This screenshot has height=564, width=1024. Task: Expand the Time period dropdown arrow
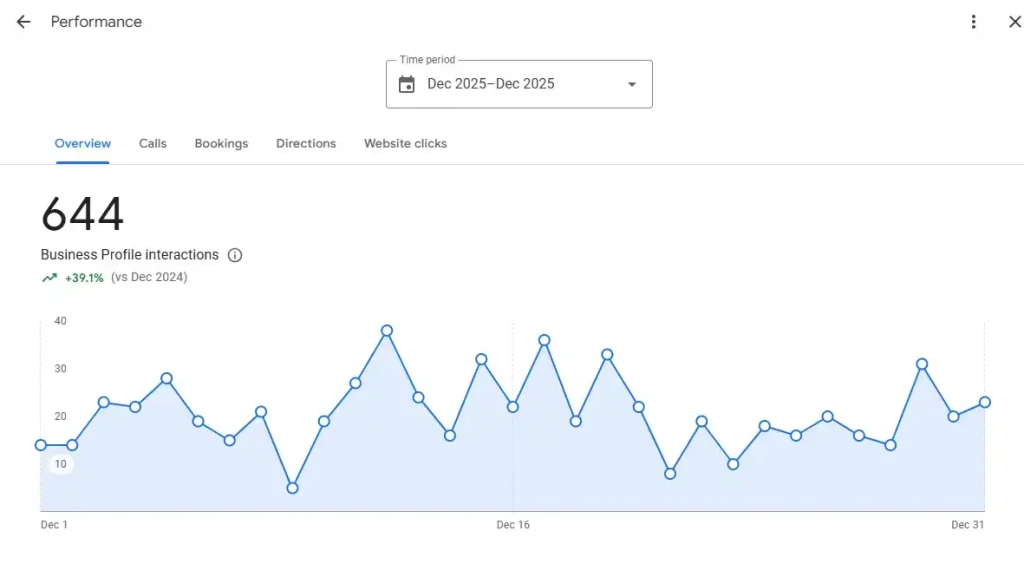tap(631, 84)
